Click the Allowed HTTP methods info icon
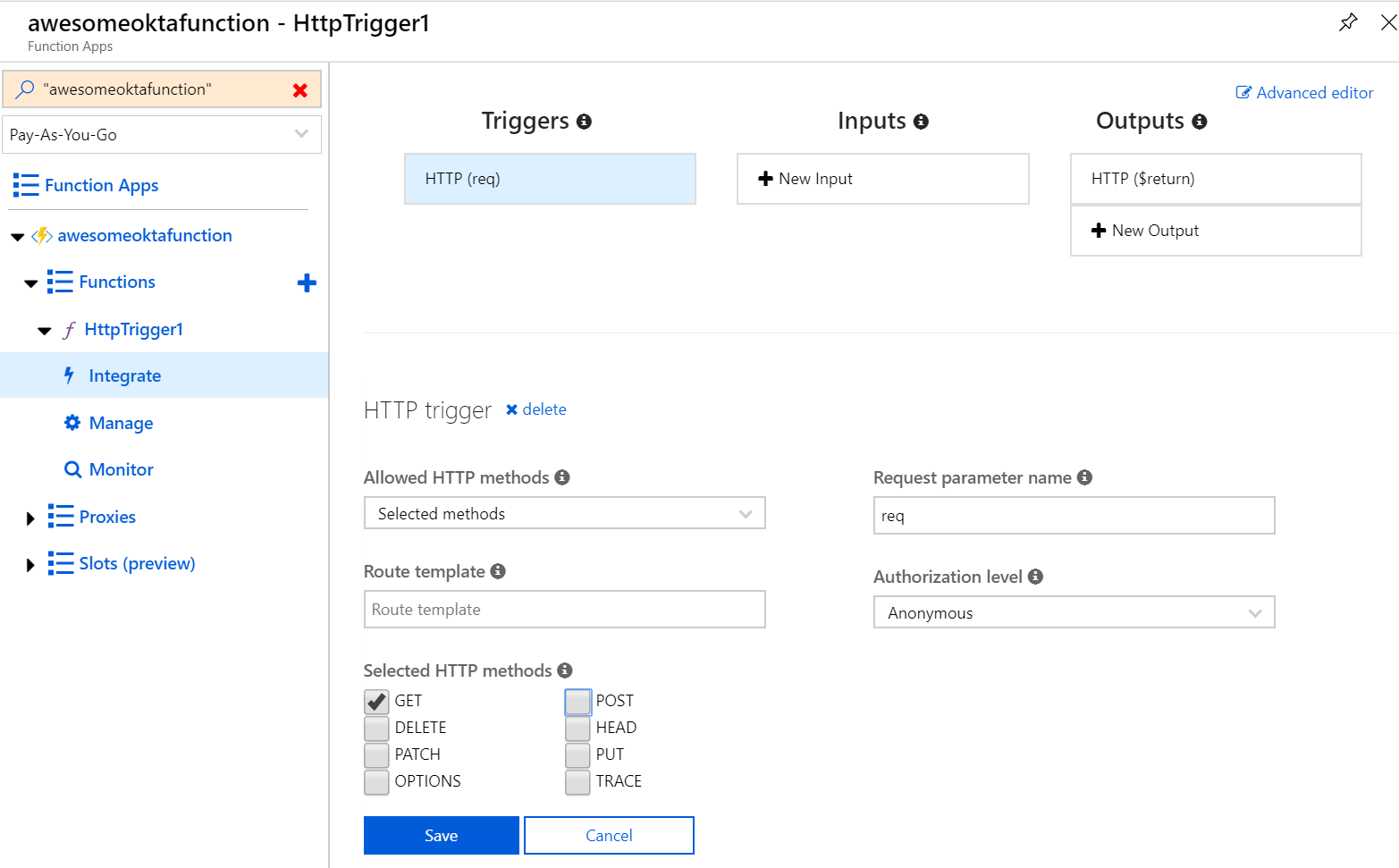 point(562,477)
